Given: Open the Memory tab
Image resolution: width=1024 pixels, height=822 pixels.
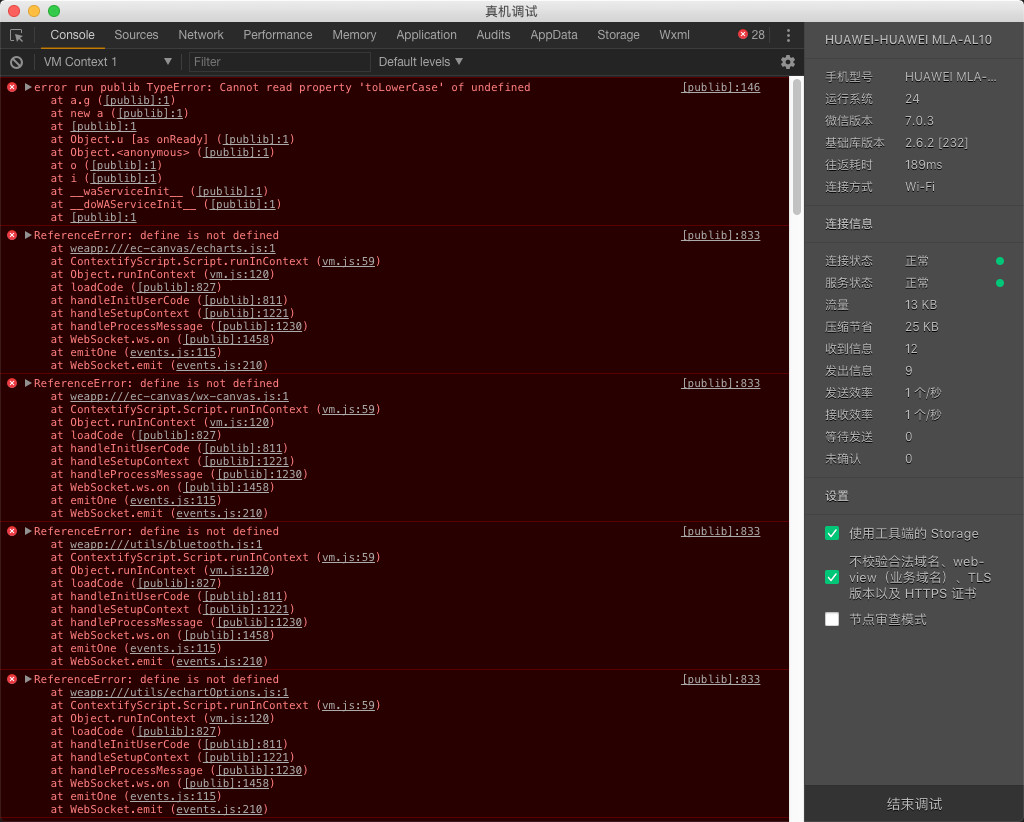Looking at the screenshot, I should (x=354, y=35).
